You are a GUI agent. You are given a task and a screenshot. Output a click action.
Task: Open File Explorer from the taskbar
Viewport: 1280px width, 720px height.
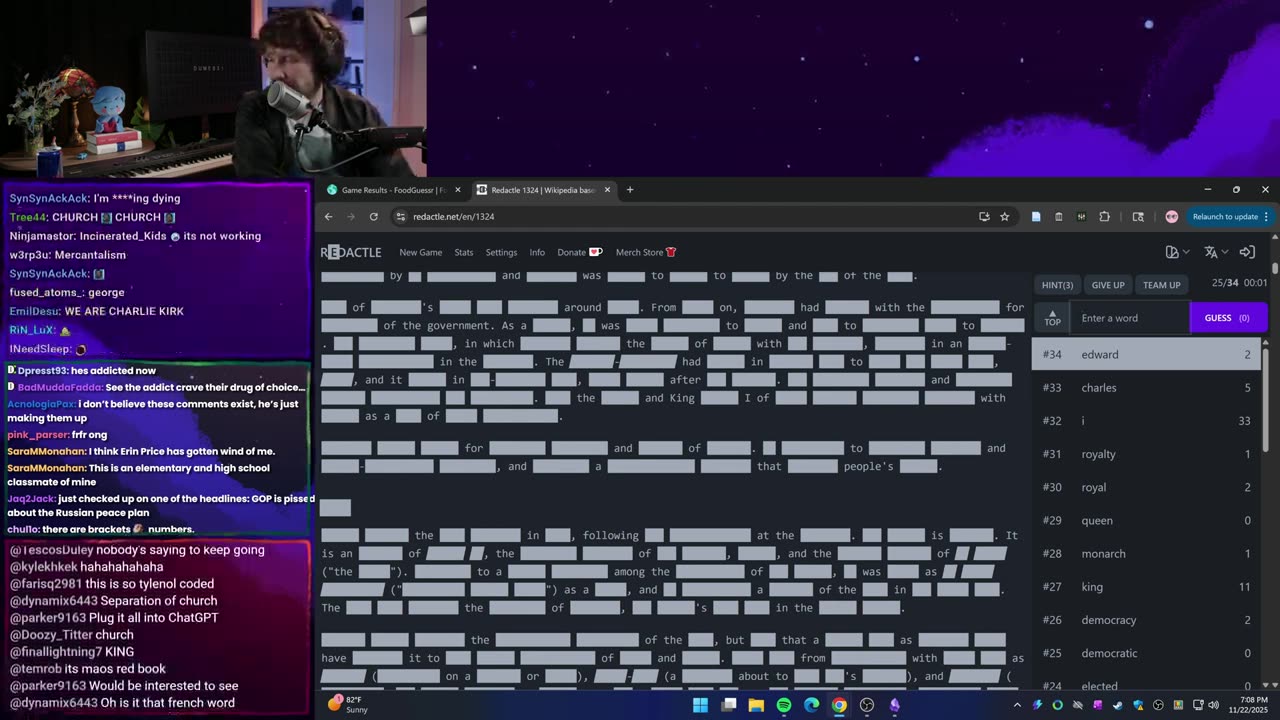756,705
